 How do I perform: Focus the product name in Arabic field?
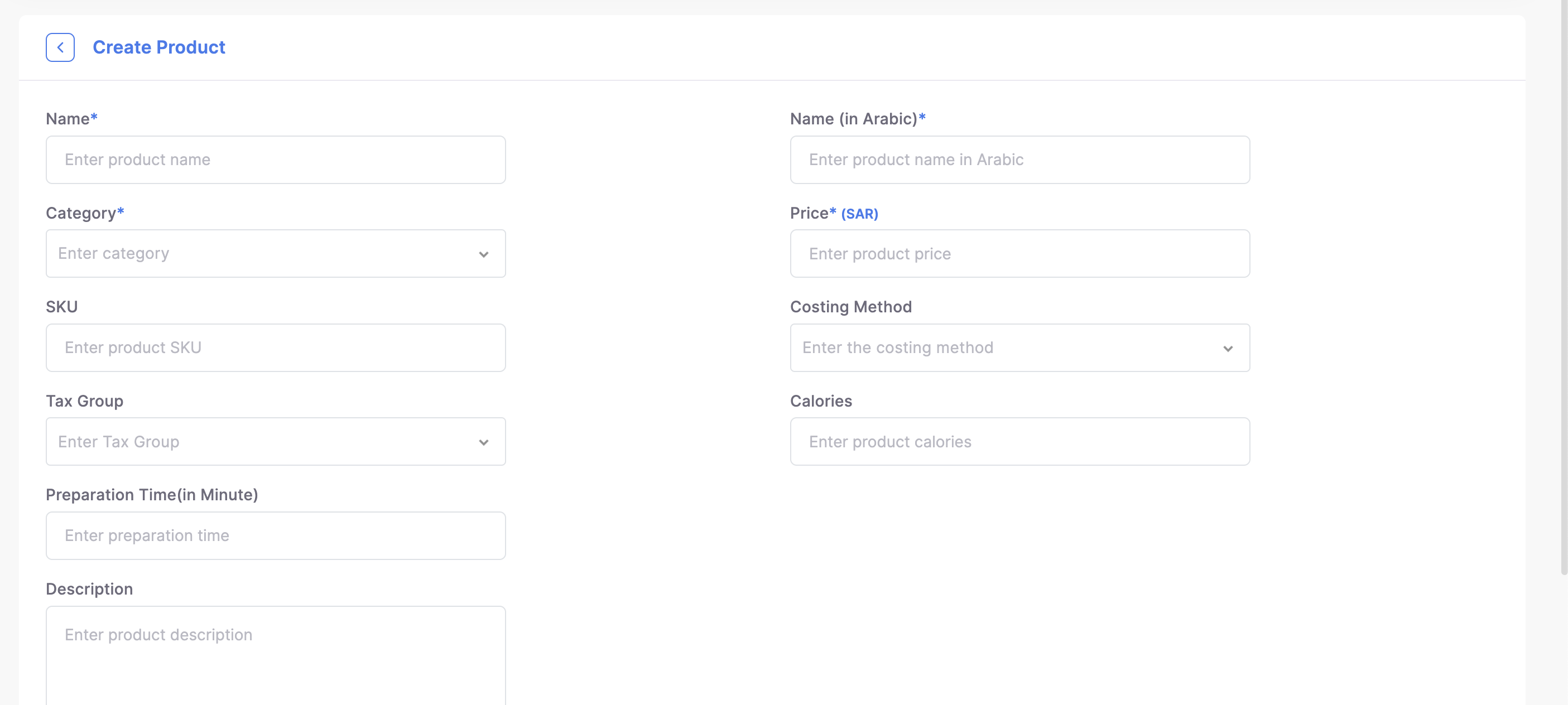click(1019, 160)
